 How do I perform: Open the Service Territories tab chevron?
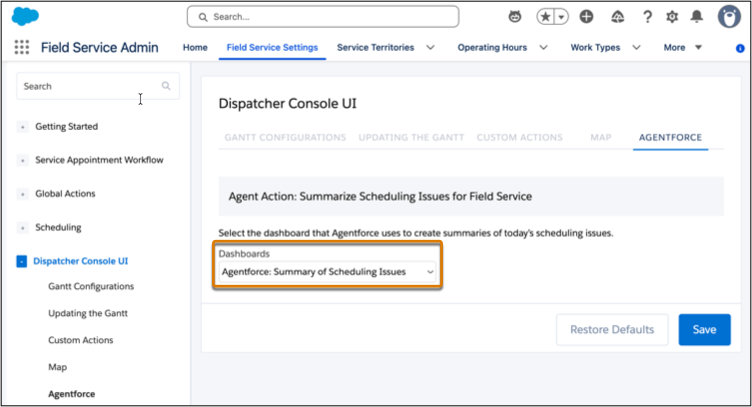point(431,47)
